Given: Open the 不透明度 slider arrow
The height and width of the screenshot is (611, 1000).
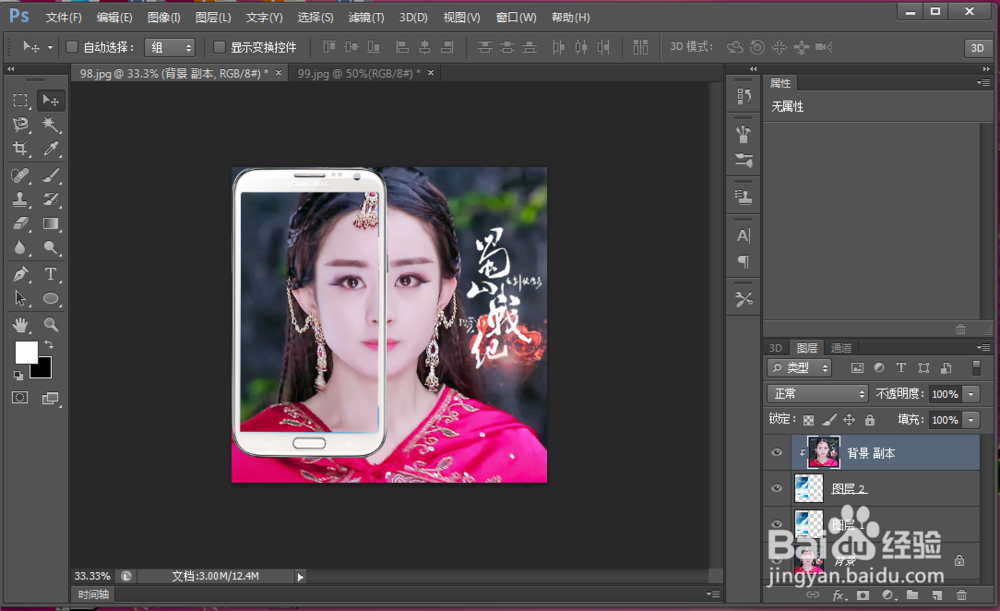Looking at the screenshot, I should pos(971,394).
